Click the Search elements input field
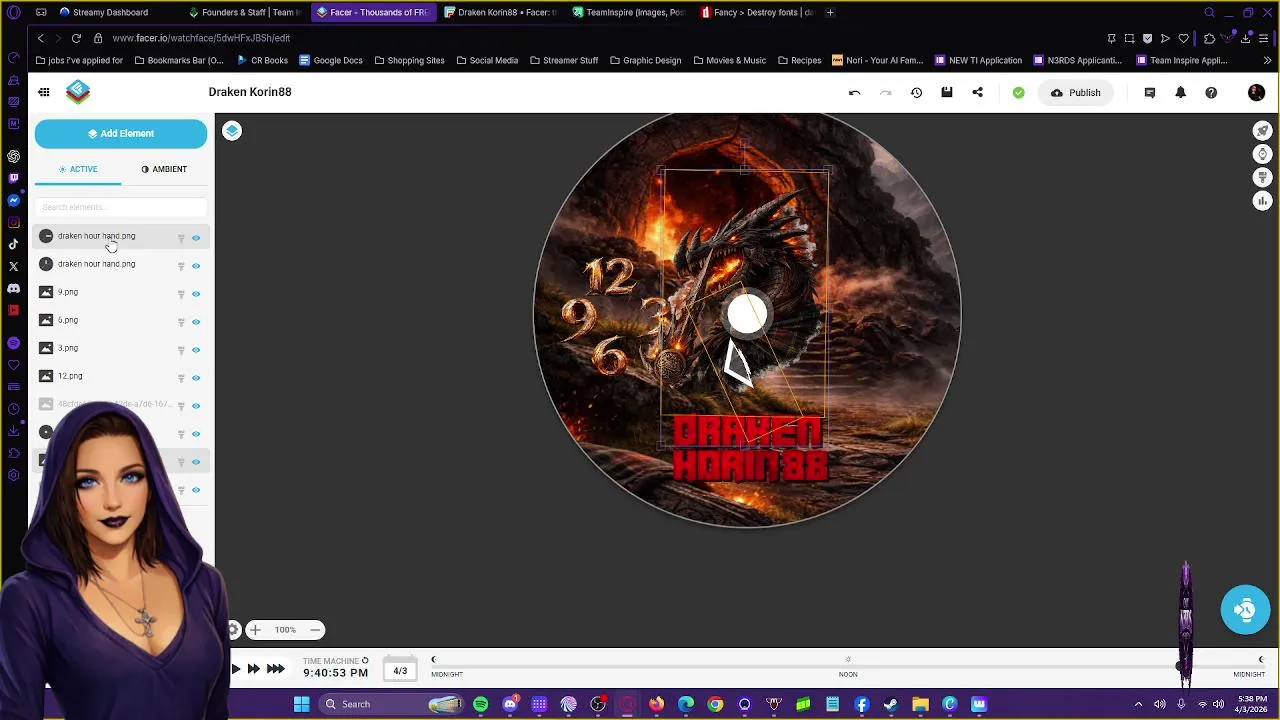The width and height of the screenshot is (1280, 720). tap(121, 207)
